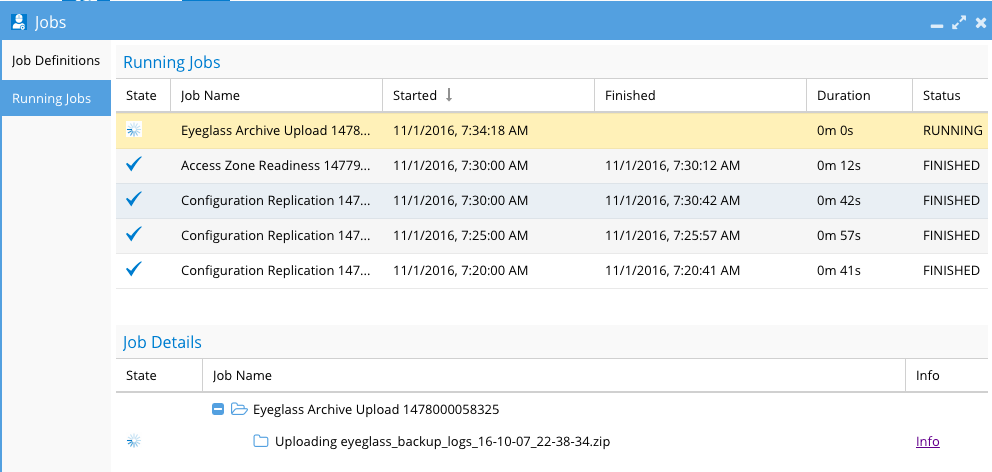Maximize the Jobs window
This screenshot has width=992, height=472.
click(x=959, y=23)
